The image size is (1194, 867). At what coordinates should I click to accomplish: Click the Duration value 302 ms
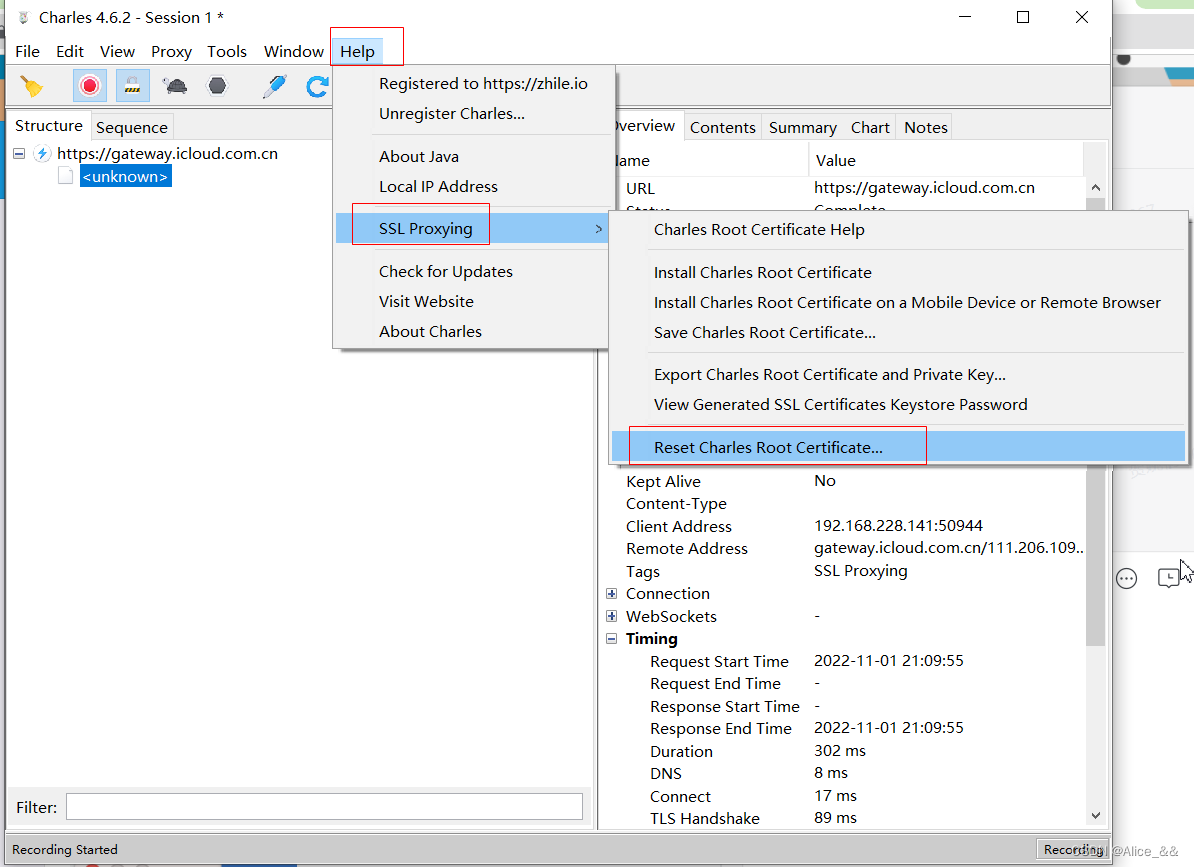click(x=839, y=751)
